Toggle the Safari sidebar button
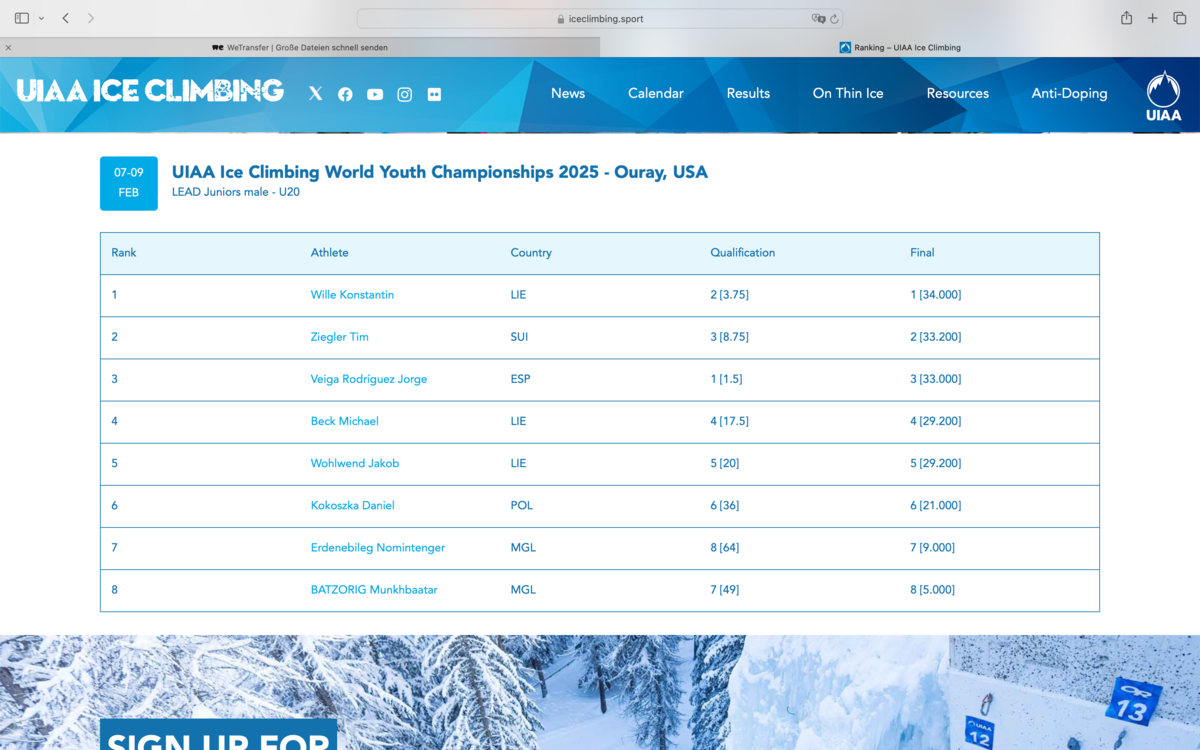This screenshot has width=1200, height=750. tap(22, 18)
